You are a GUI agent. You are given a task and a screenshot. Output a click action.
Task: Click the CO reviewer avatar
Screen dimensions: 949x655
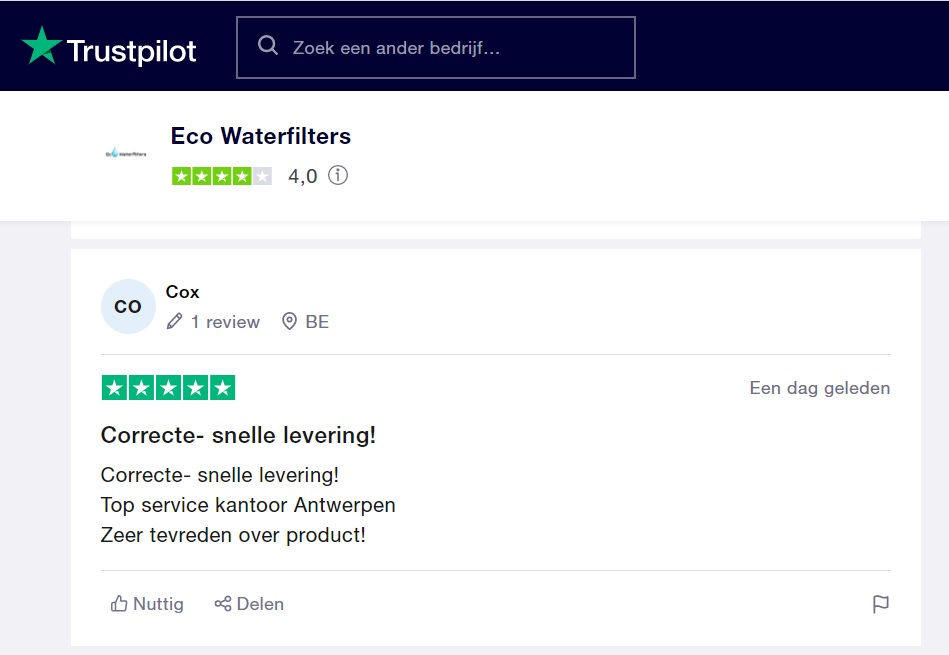click(128, 307)
